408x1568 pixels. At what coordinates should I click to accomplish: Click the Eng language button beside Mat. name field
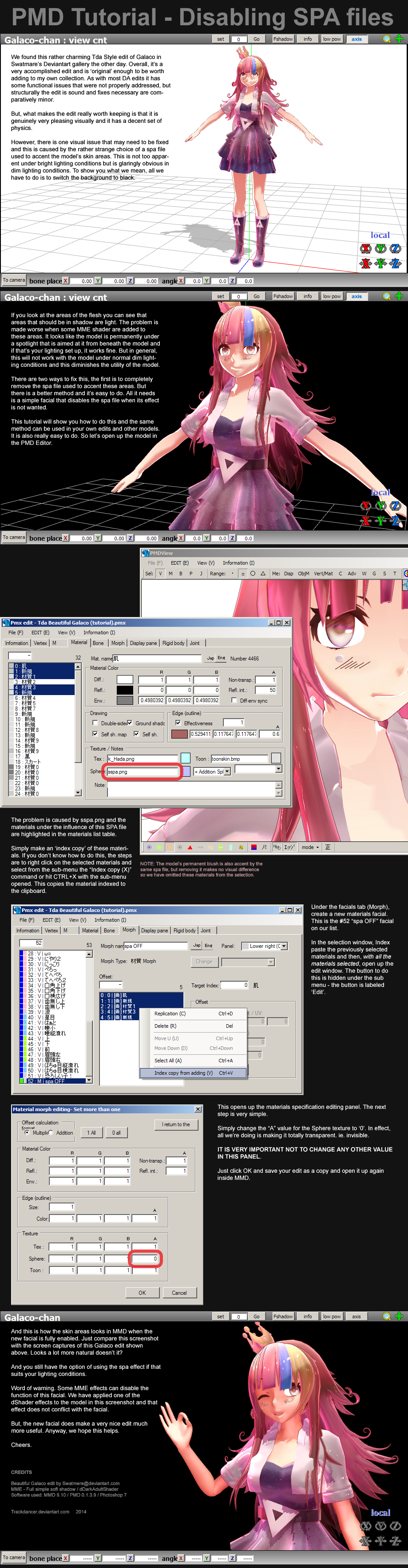pos(221,658)
